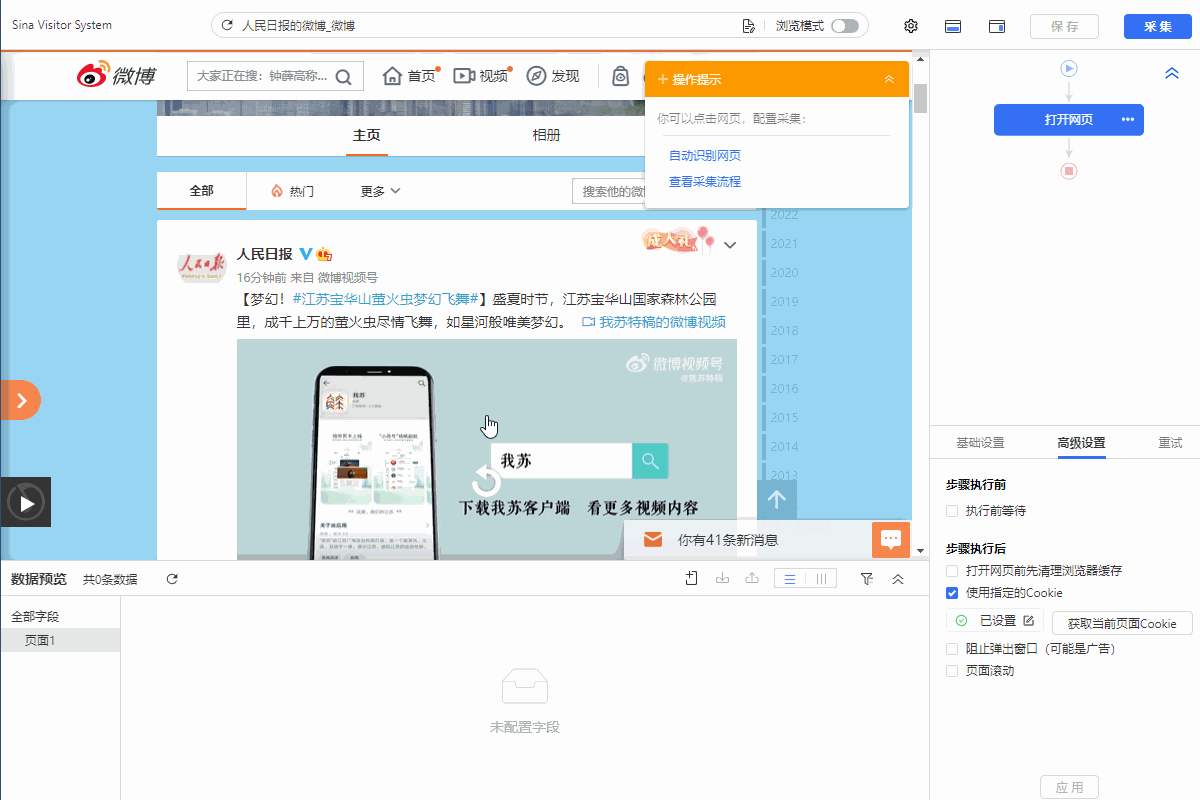Open the 你有41条新消息 notification
Viewport: 1200px width, 800px height.
pos(728,540)
